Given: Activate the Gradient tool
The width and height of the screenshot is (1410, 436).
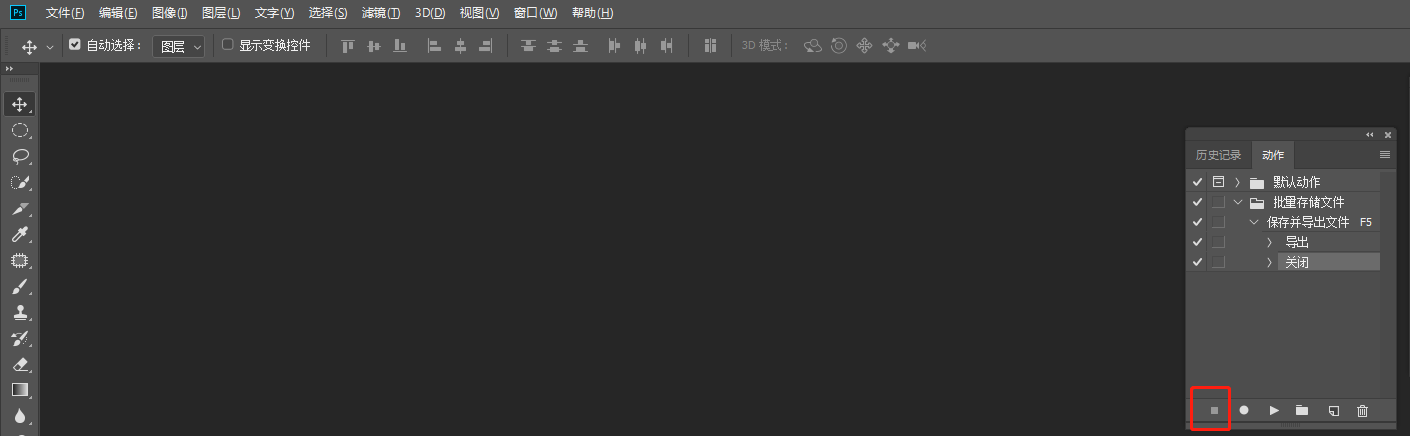Looking at the screenshot, I should (19, 390).
